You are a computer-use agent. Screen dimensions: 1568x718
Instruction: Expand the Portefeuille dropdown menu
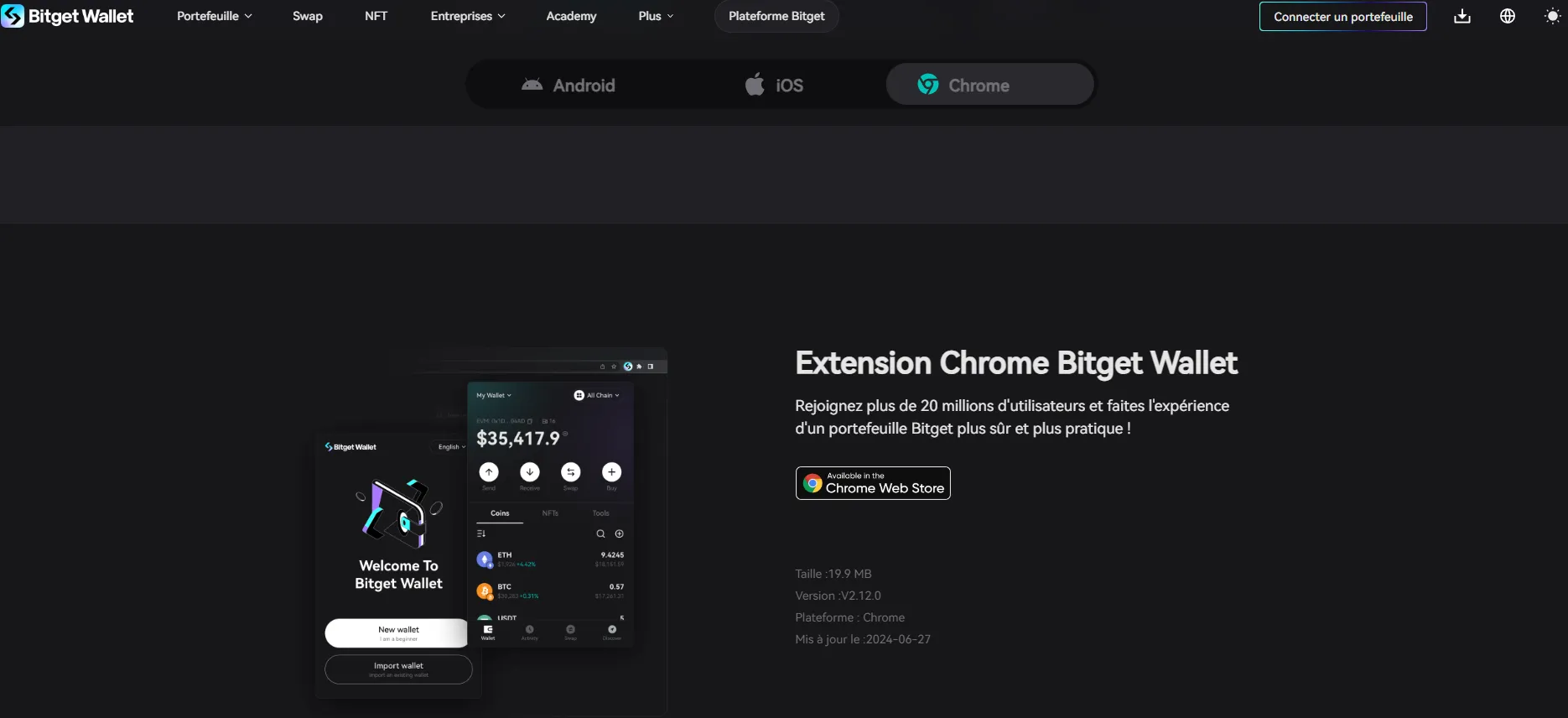click(214, 16)
